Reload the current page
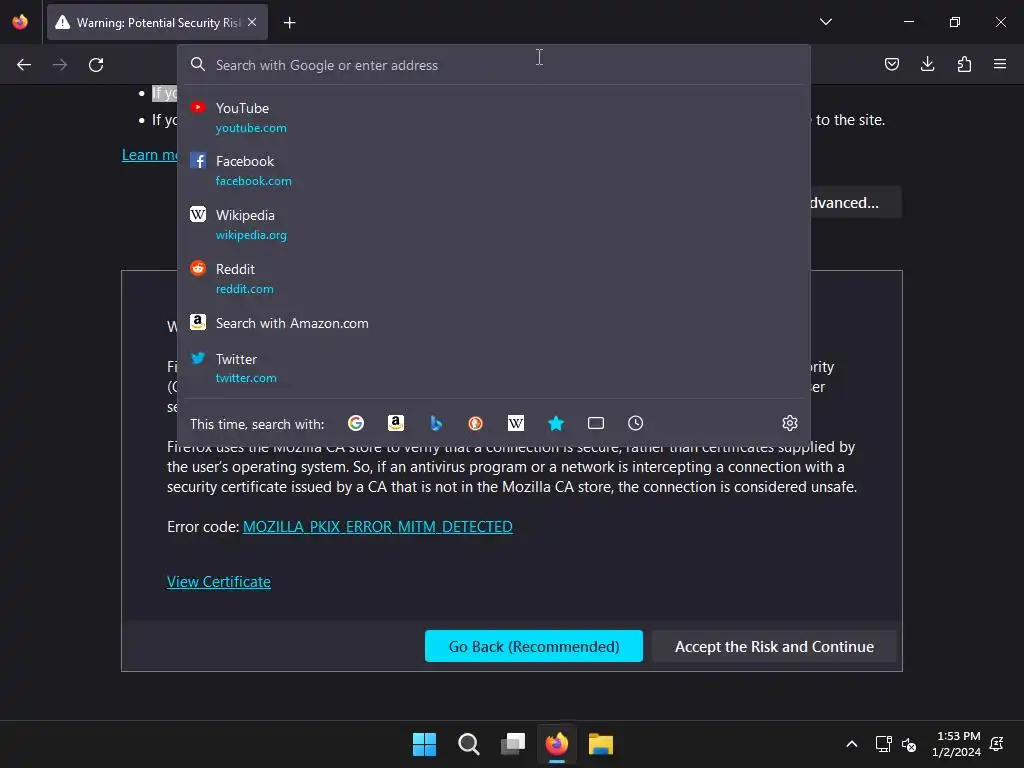Image resolution: width=1024 pixels, height=768 pixels. pos(96,65)
